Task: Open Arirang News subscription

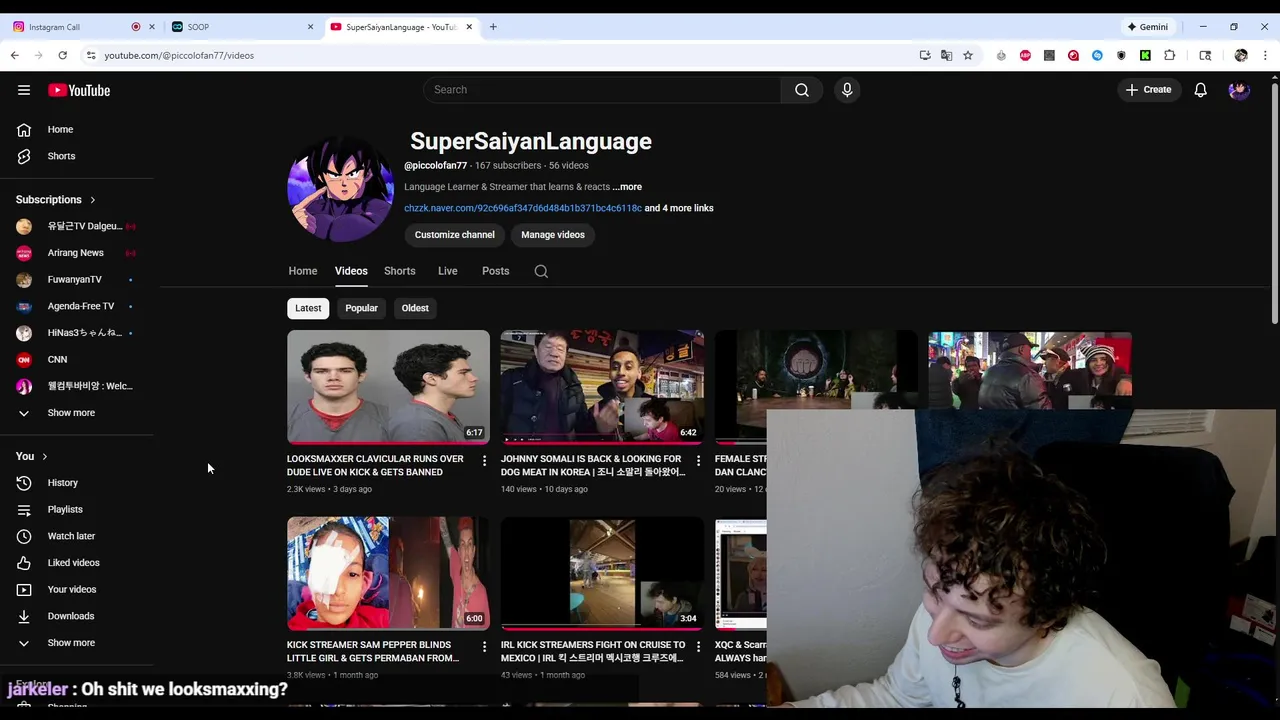Action: tap(77, 253)
